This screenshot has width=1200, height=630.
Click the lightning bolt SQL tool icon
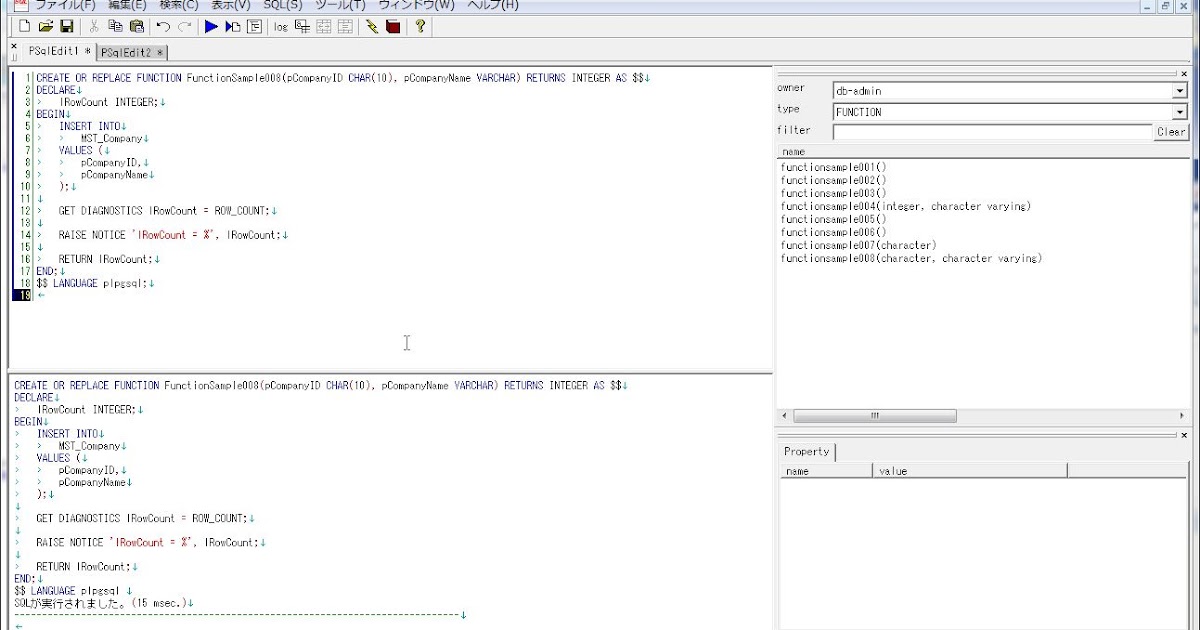[x=374, y=27]
